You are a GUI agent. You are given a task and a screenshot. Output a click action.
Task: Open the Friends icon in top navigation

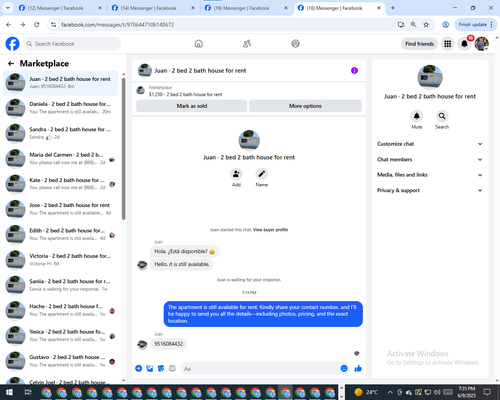247,44
